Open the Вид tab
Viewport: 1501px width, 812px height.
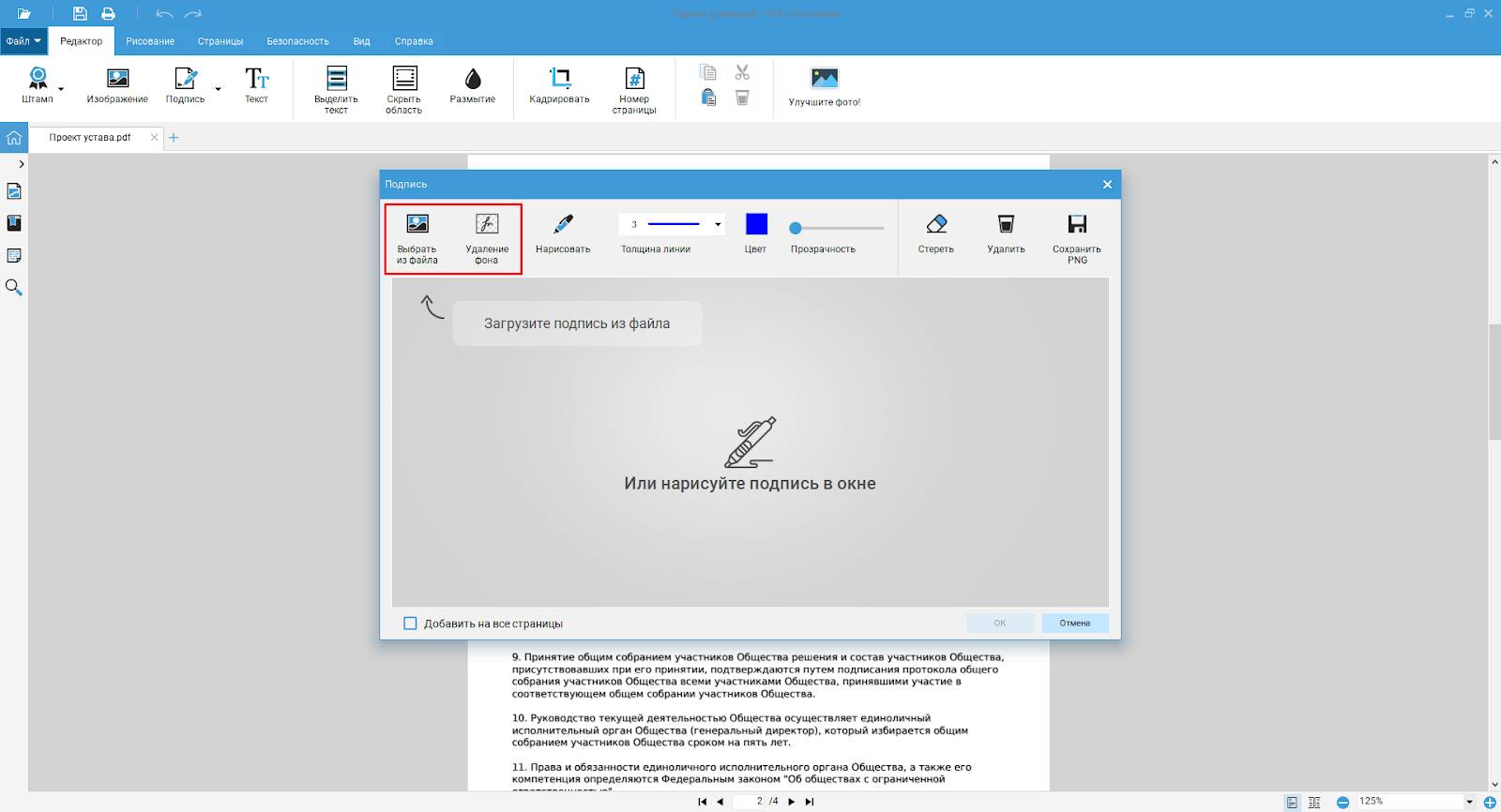tap(362, 41)
